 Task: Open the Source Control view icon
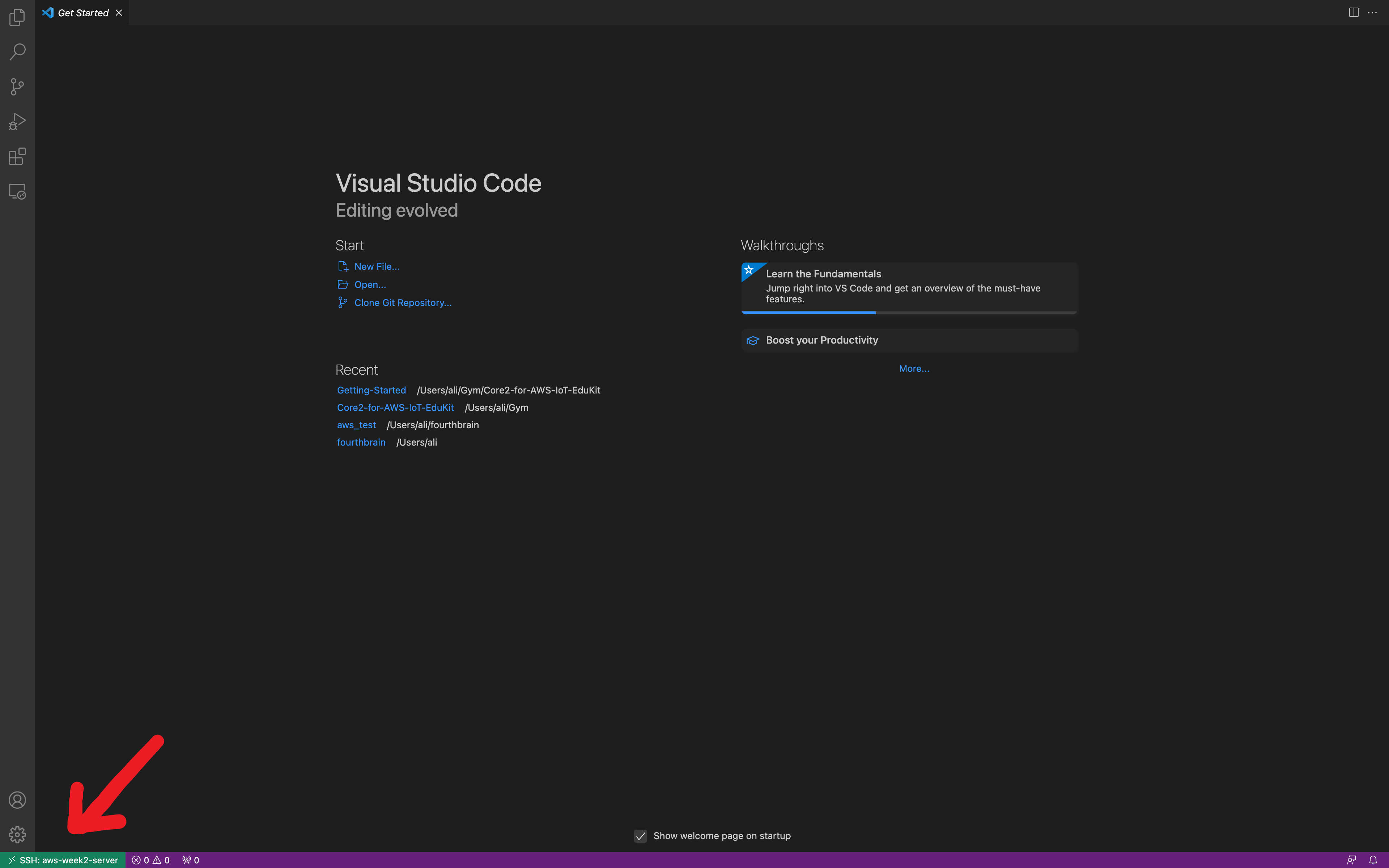pyautogui.click(x=17, y=87)
